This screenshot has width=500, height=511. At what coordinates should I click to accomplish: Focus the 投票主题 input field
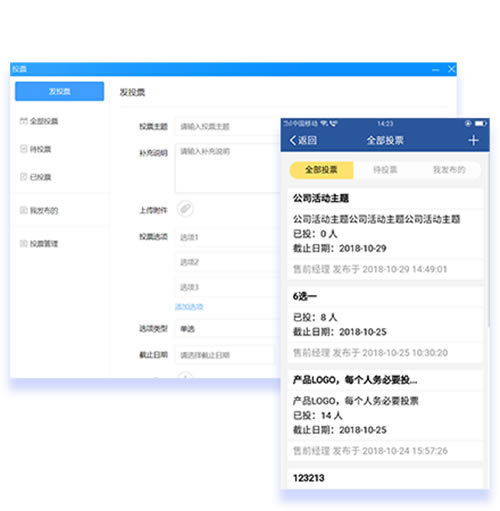pyautogui.click(x=228, y=127)
